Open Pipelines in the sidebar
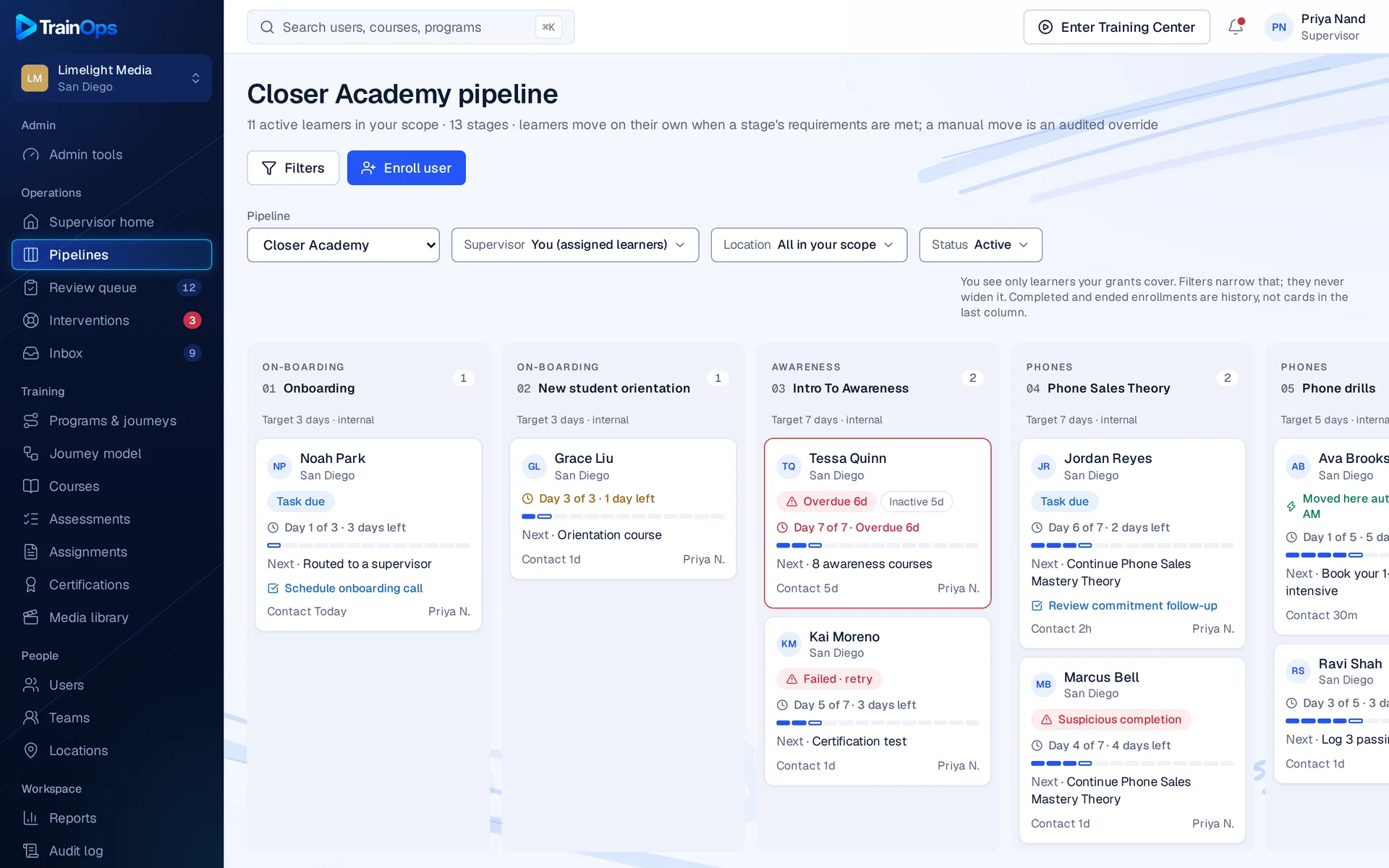The height and width of the screenshot is (868, 1389). click(111, 255)
